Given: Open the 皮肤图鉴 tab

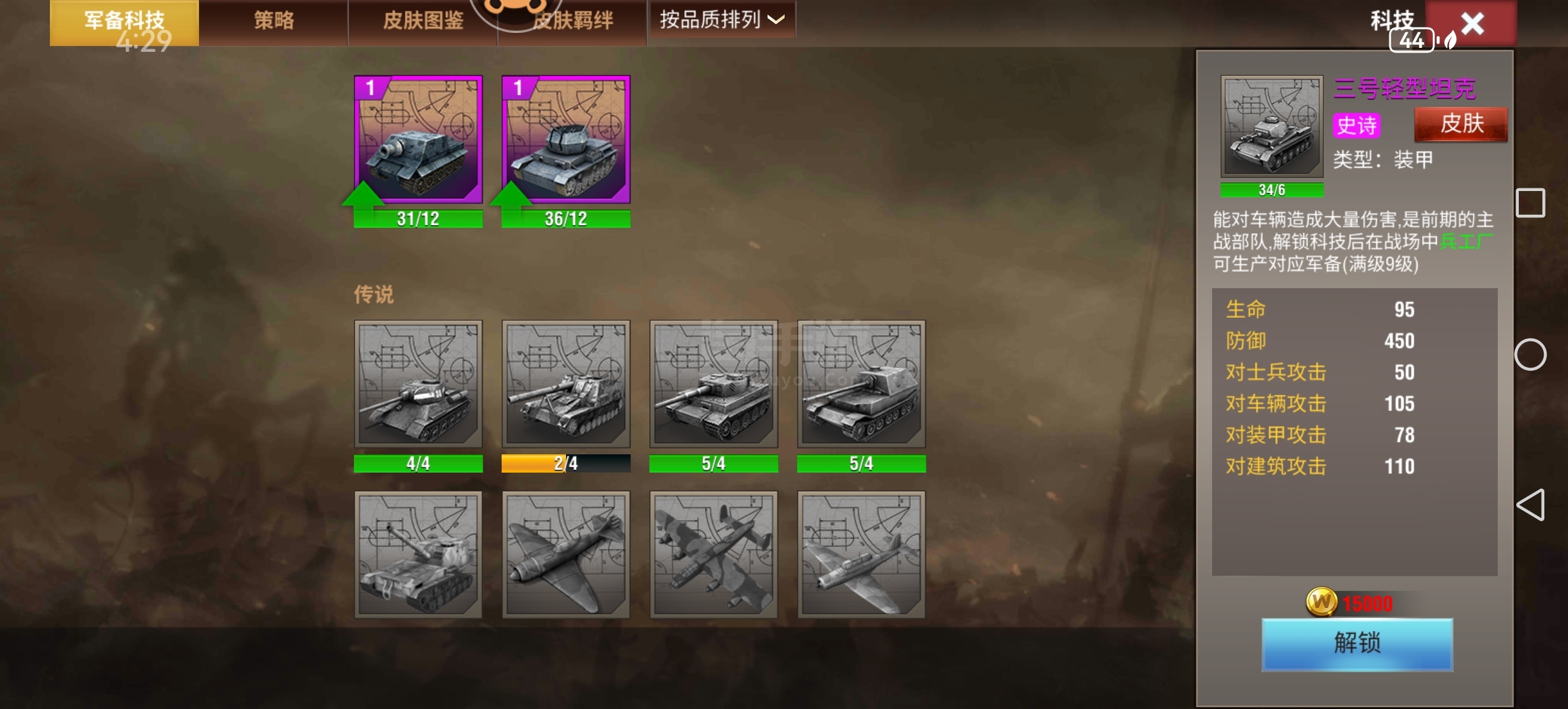Looking at the screenshot, I should [423, 21].
